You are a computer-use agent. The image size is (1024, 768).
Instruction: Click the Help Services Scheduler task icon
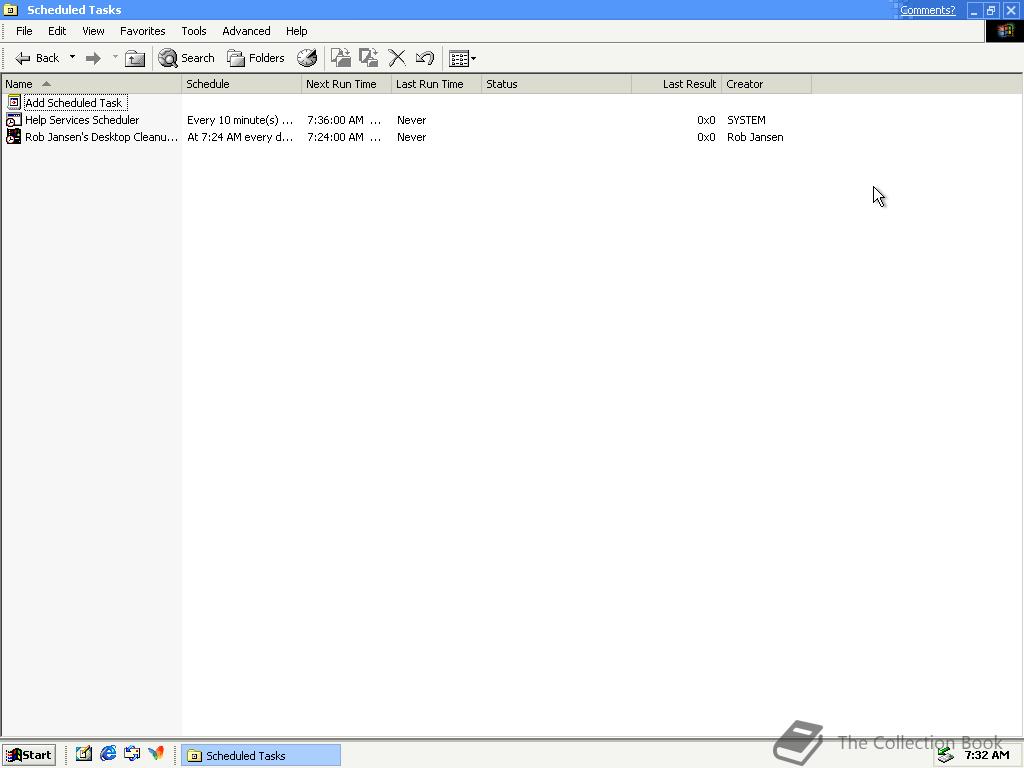point(14,120)
